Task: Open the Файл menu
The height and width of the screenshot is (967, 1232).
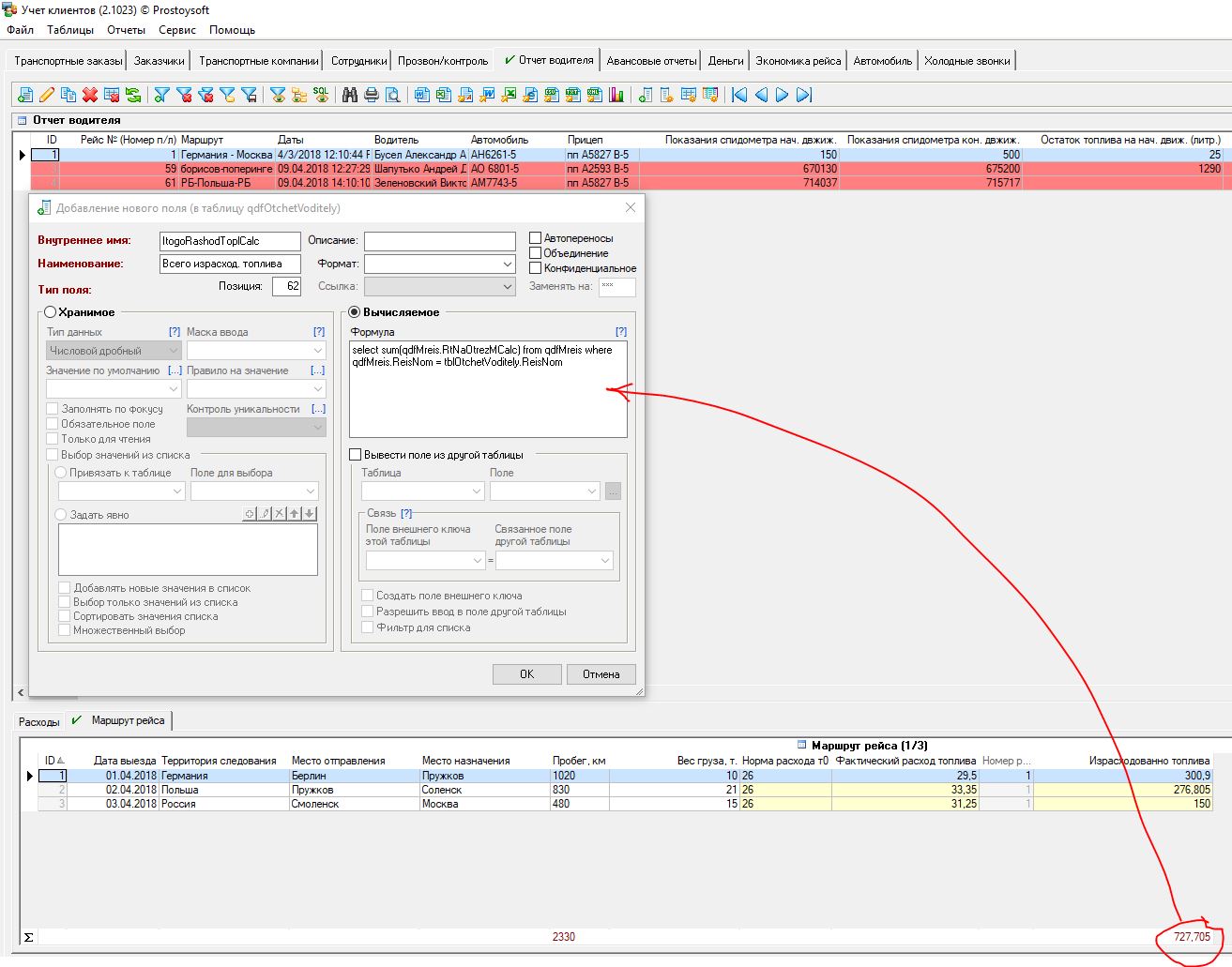Action: point(21,30)
